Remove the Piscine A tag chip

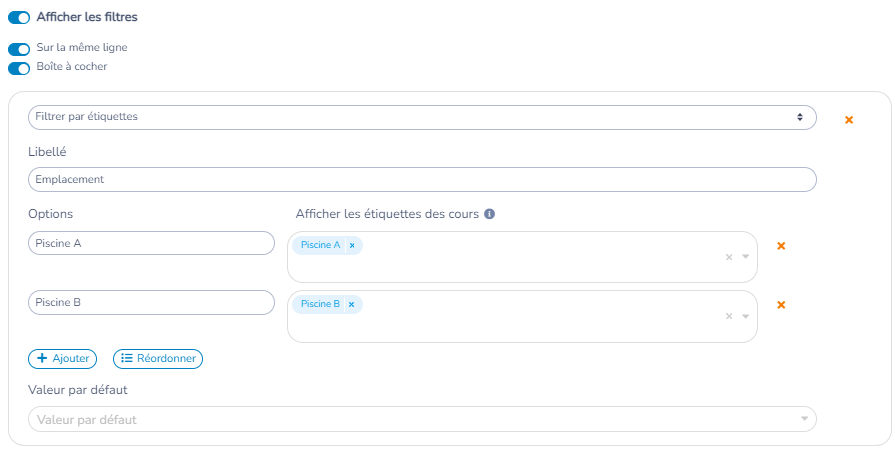tap(352, 245)
